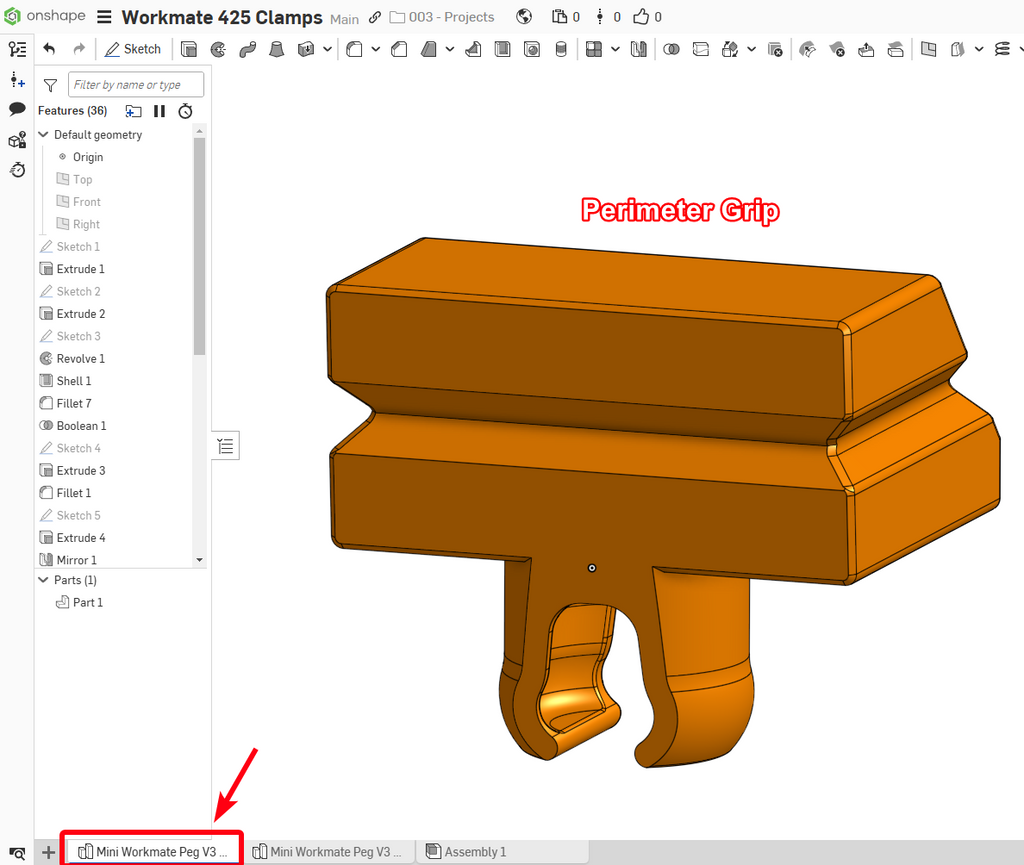Undo the last action
1024x865 pixels.
coord(49,49)
